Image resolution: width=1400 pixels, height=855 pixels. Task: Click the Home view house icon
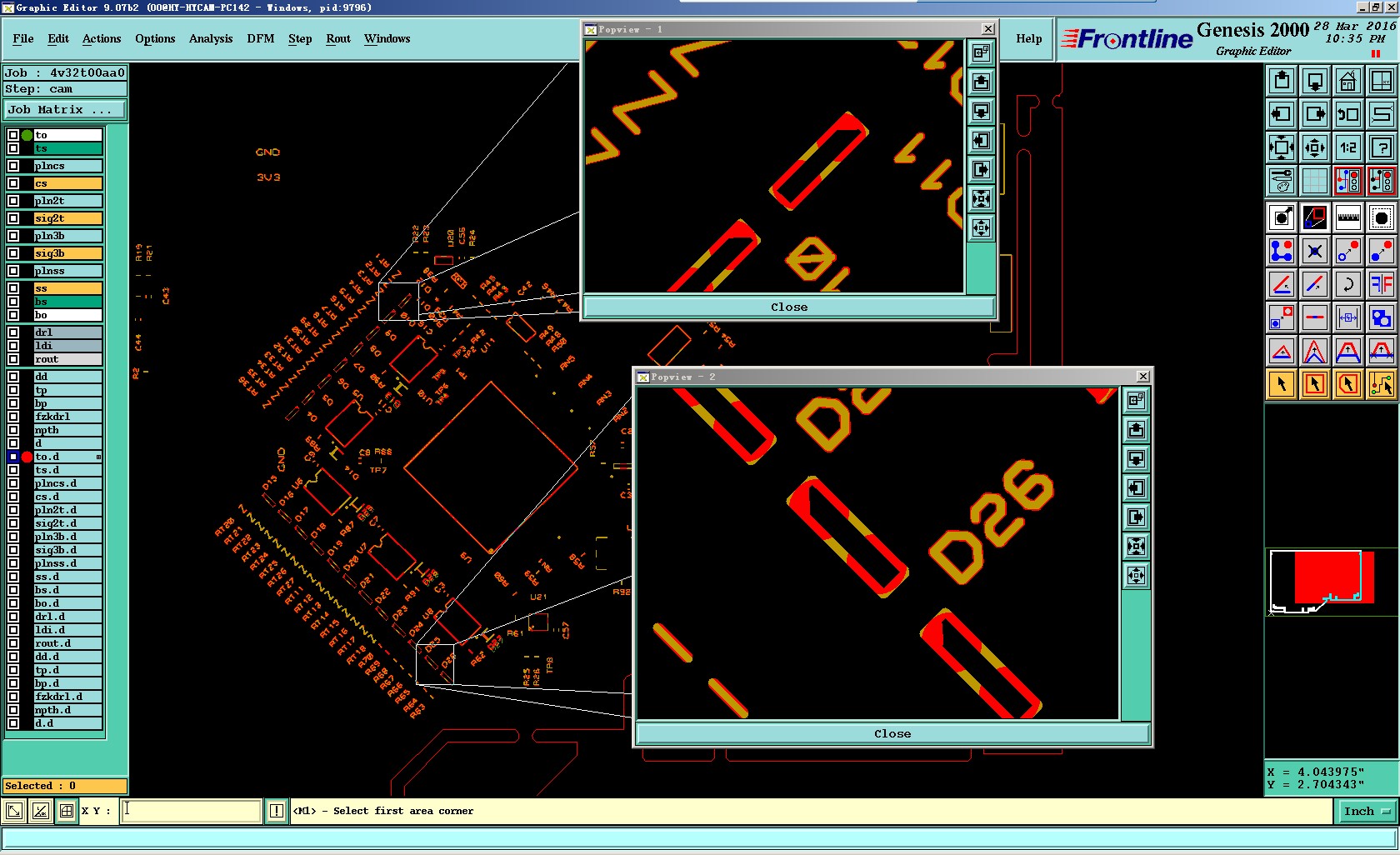pyautogui.click(x=1348, y=82)
